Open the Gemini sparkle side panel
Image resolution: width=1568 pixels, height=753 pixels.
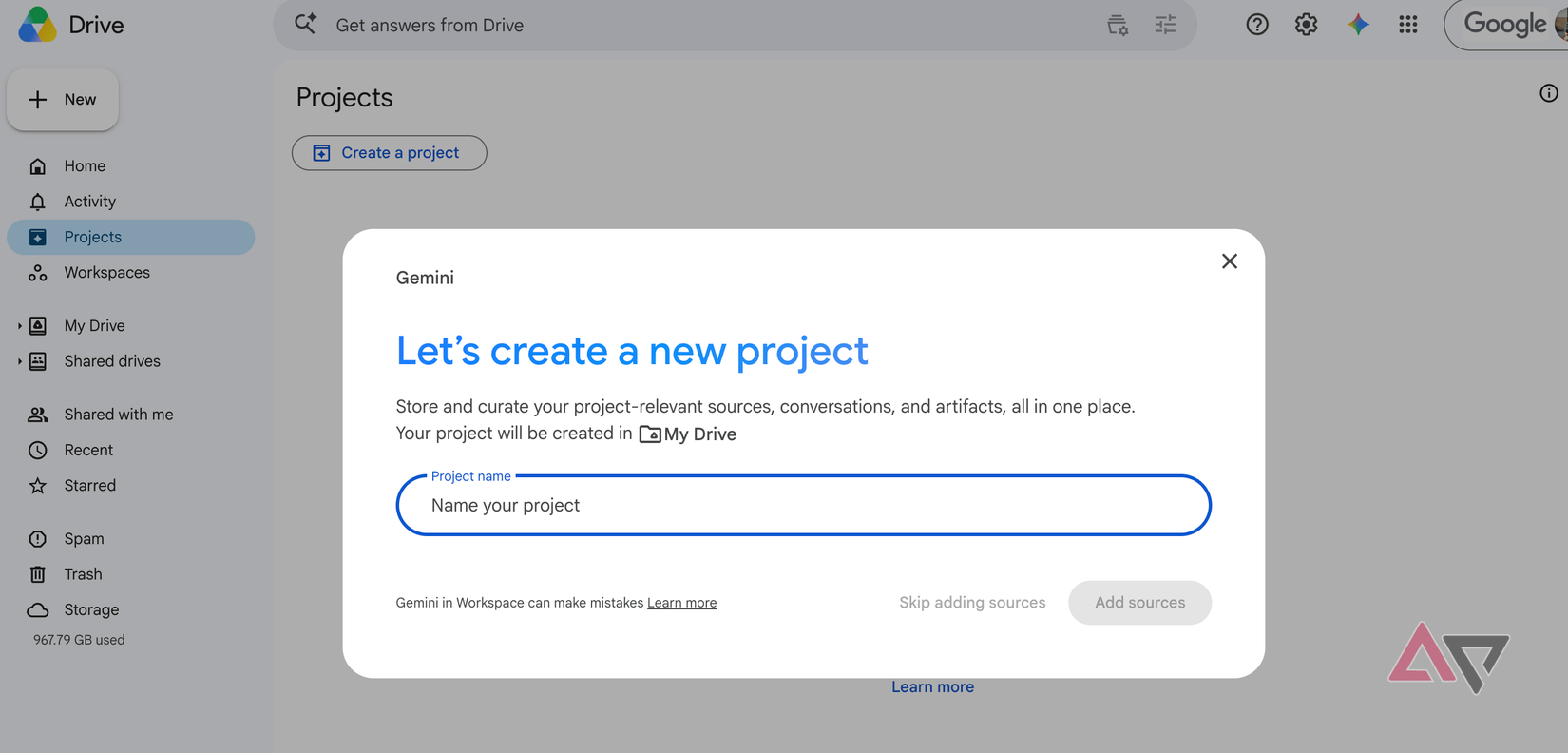(x=1358, y=25)
